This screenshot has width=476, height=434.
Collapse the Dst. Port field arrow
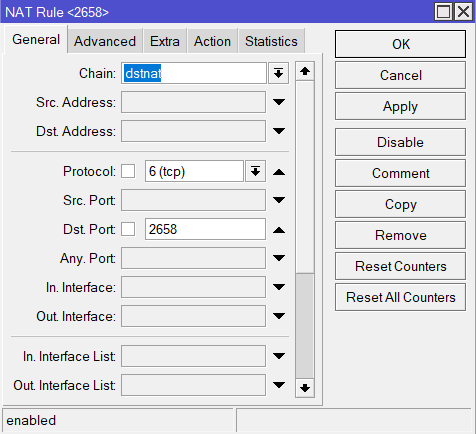(x=279, y=230)
